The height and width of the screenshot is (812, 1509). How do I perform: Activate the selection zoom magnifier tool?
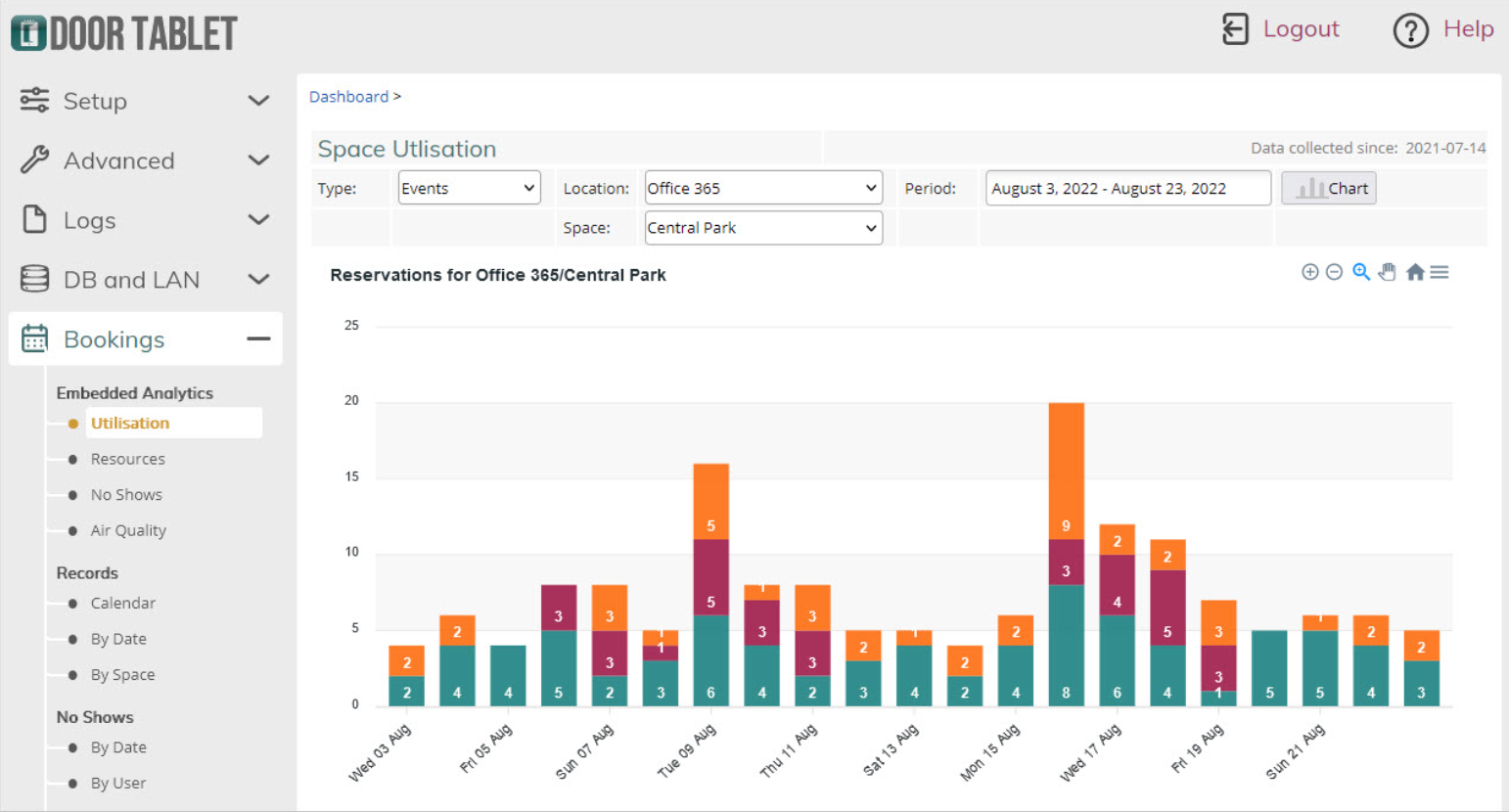(x=1361, y=272)
